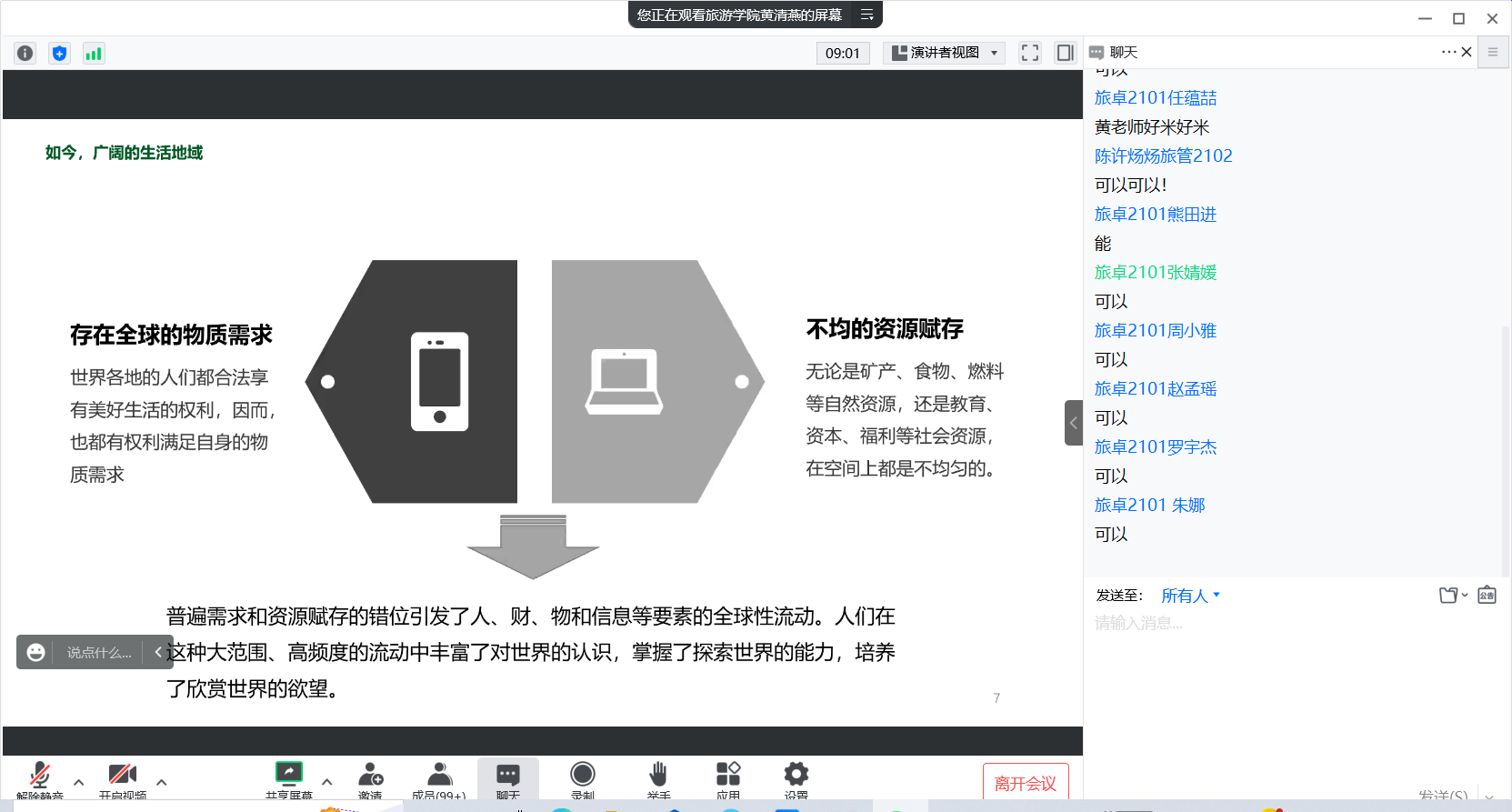
Task: Click sender name 旅卓2101周小雅 in chat
Action: point(1155,331)
